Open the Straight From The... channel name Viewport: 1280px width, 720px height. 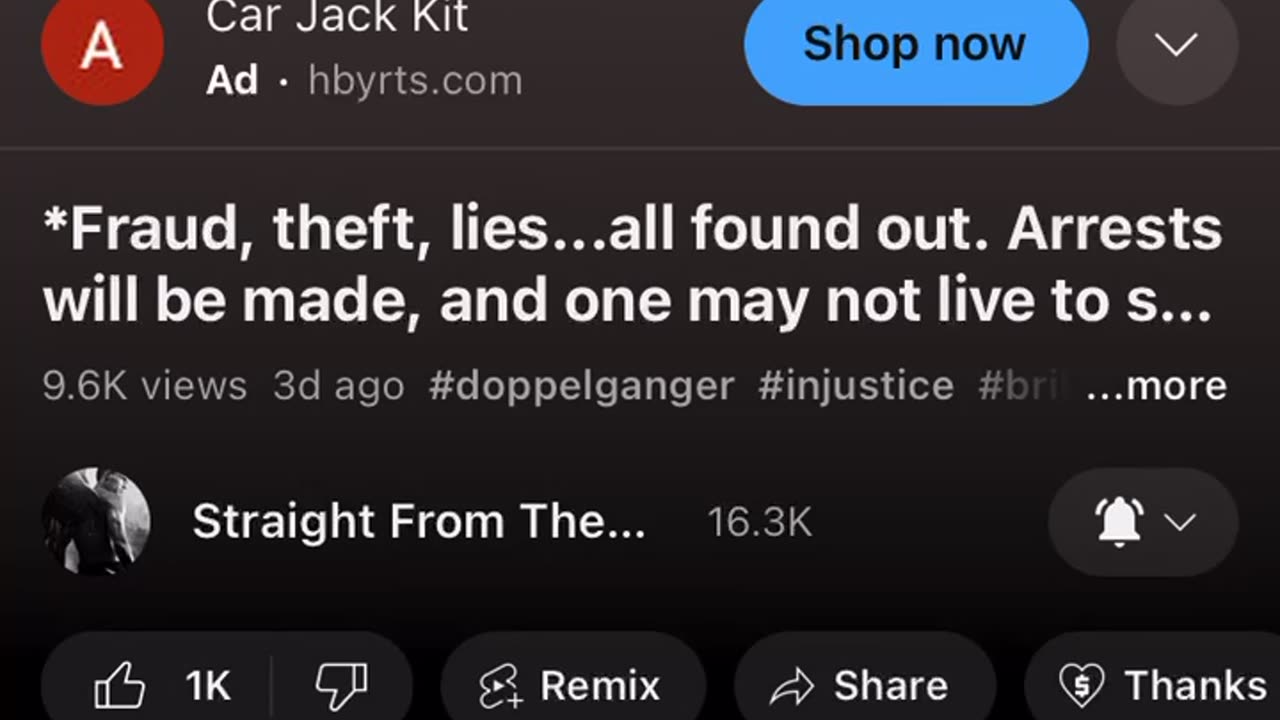419,522
